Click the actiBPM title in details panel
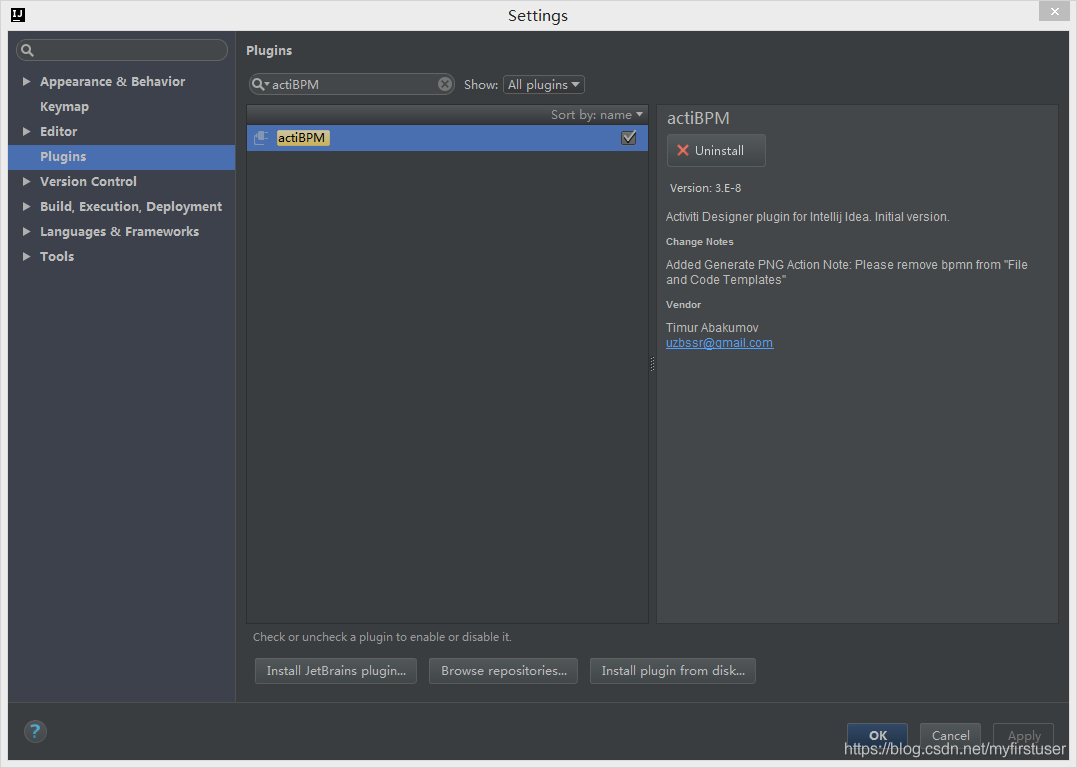 [x=698, y=118]
